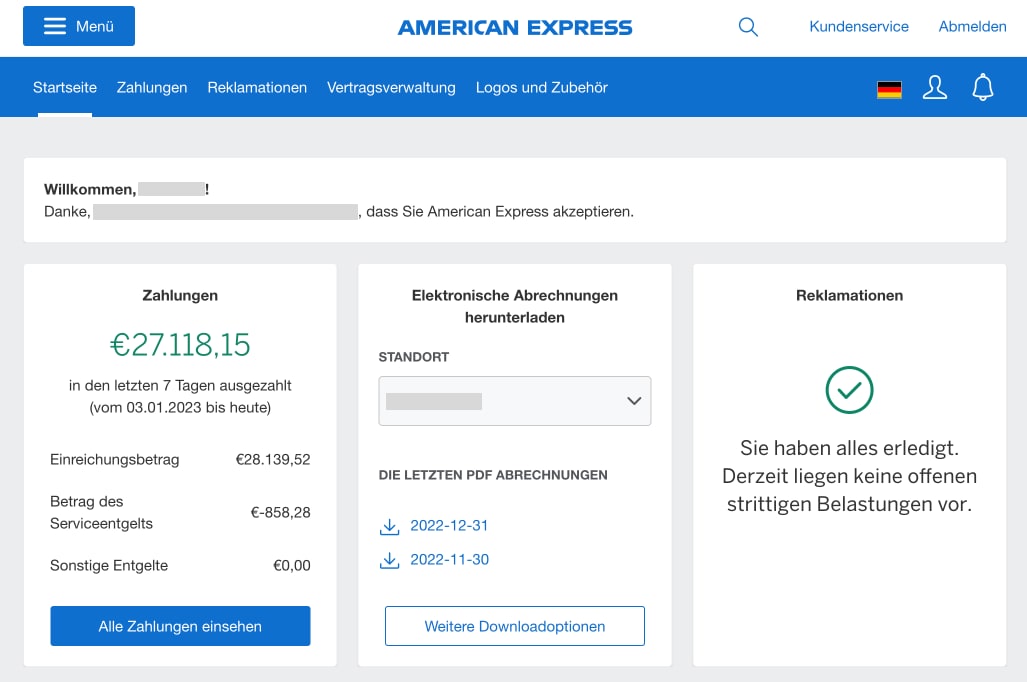This screenshot has width=1027, height=682.
Task: Navigate to Logos und Zubehör
Action: [x=541, y=87]
